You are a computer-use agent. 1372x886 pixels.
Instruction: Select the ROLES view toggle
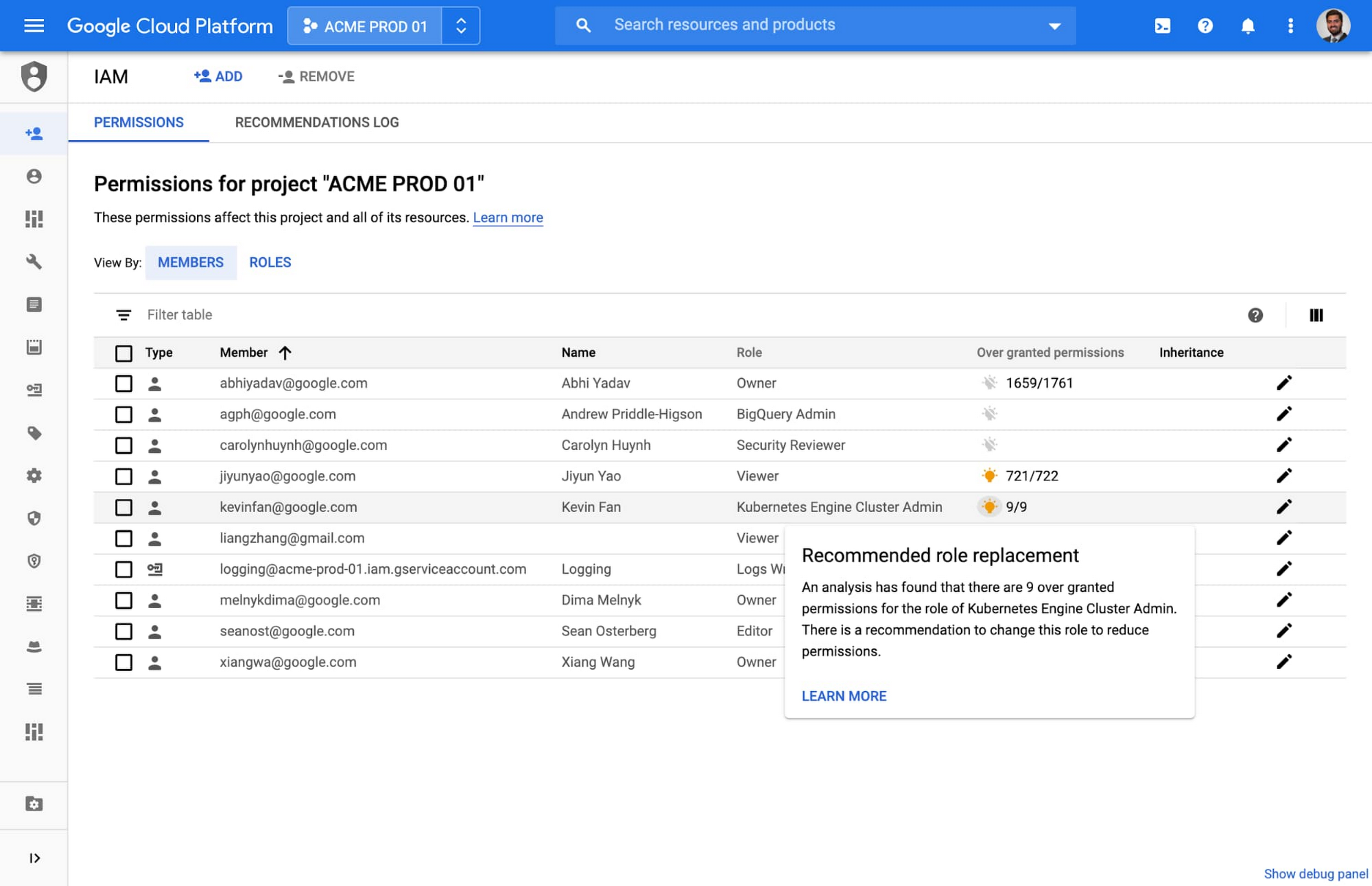pyautogui.click(x=270, y=262)
